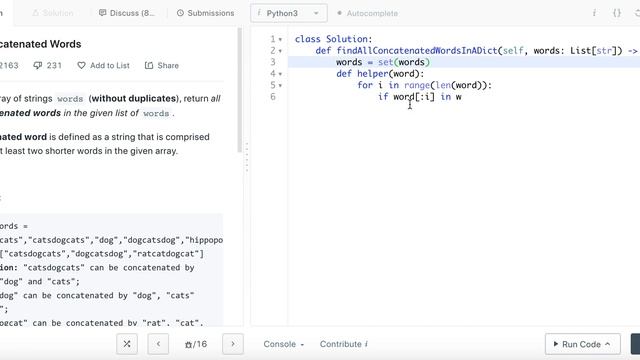Click the problem title Concatenated Words
This screenshot has width=640, height=360.
(x=40, y=44)
